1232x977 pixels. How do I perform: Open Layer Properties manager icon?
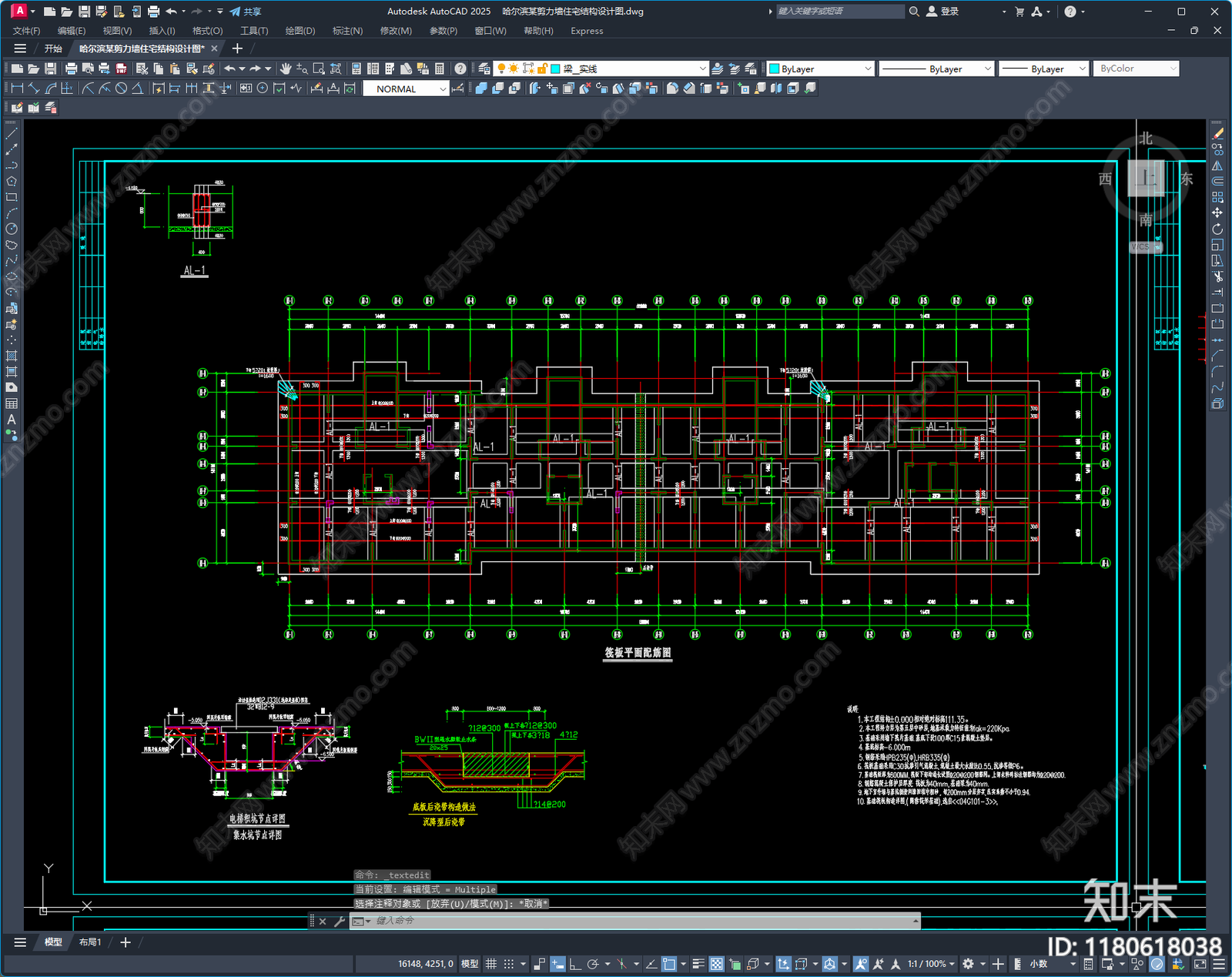click(x=484, y=69)
